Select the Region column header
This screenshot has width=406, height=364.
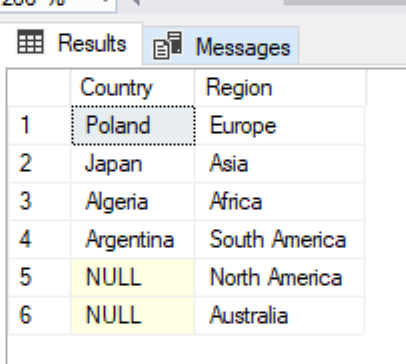(280, 88)
